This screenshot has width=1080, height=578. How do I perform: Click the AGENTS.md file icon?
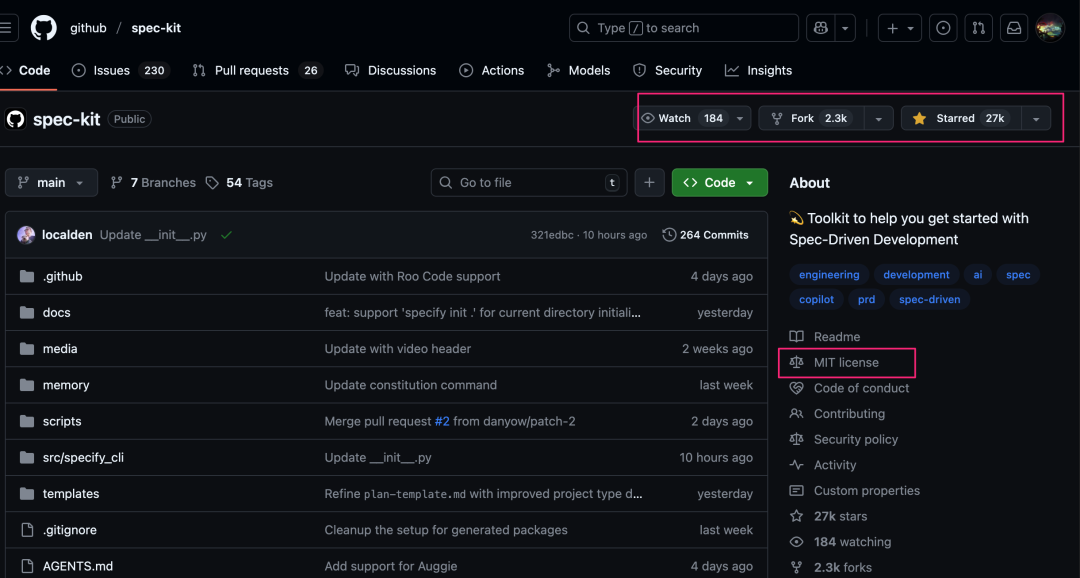tap(27, 566)
